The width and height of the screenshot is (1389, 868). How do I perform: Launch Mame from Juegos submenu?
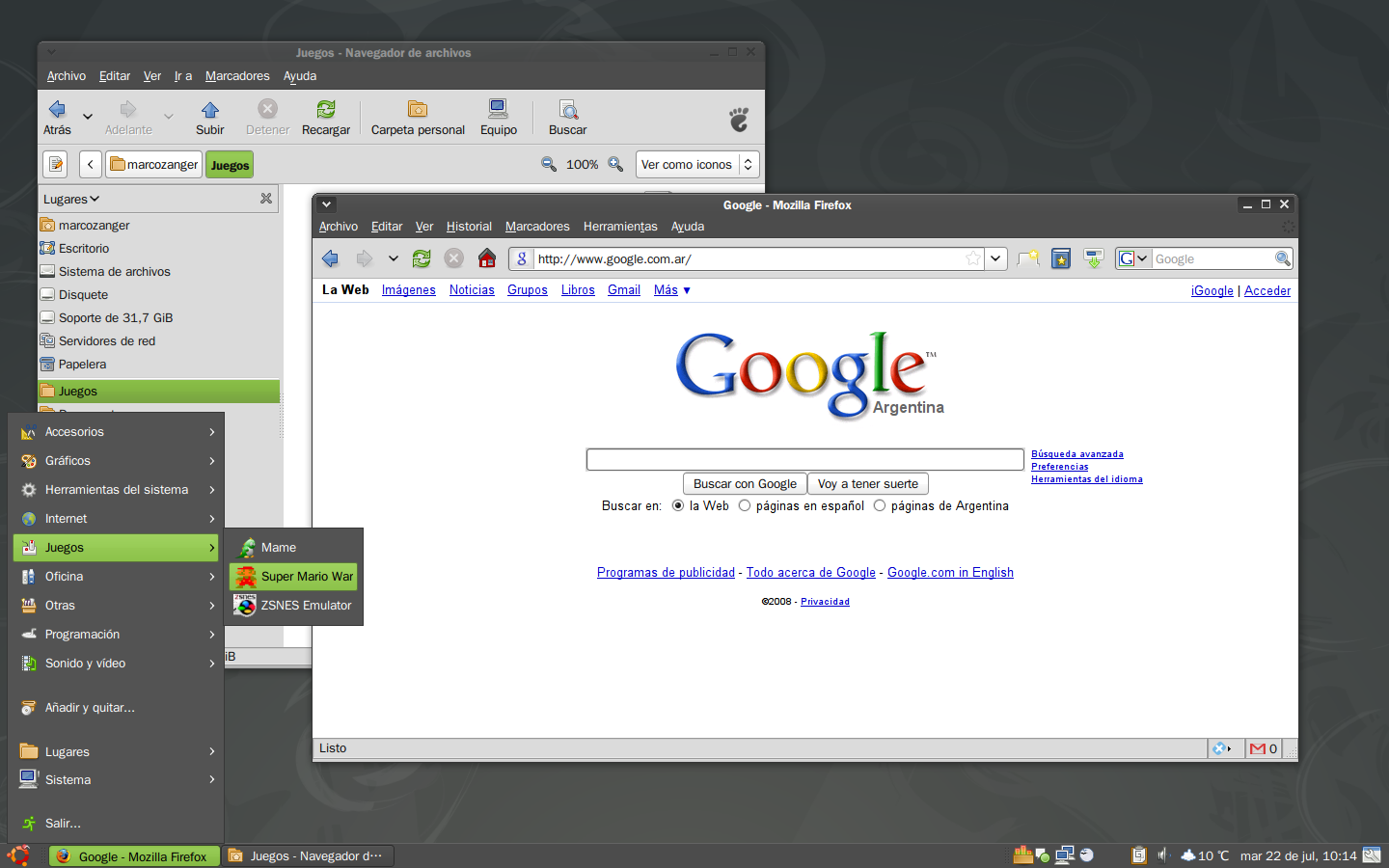(x=293, y=548)
